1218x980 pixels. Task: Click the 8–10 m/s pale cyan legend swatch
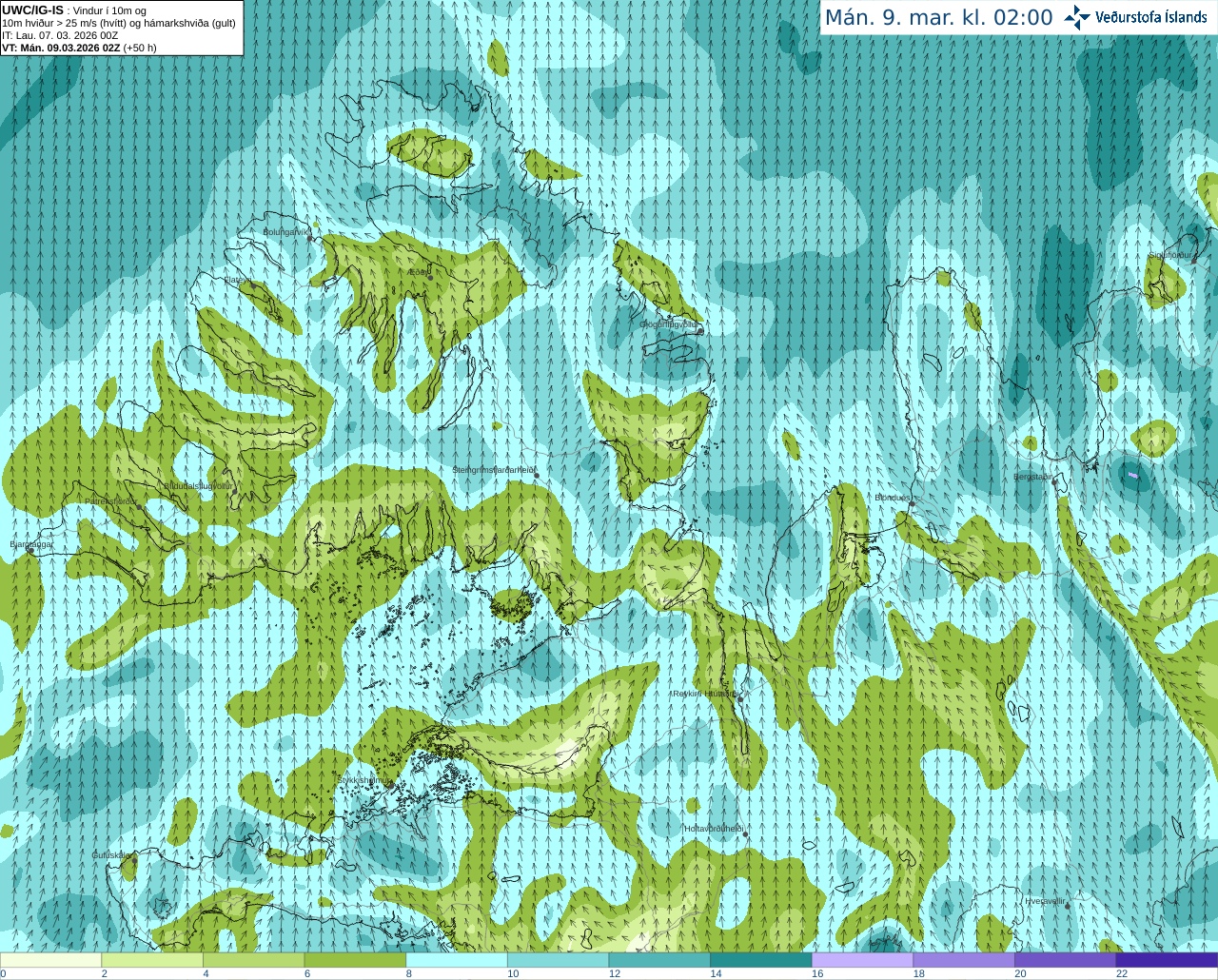tap(457, 960)
